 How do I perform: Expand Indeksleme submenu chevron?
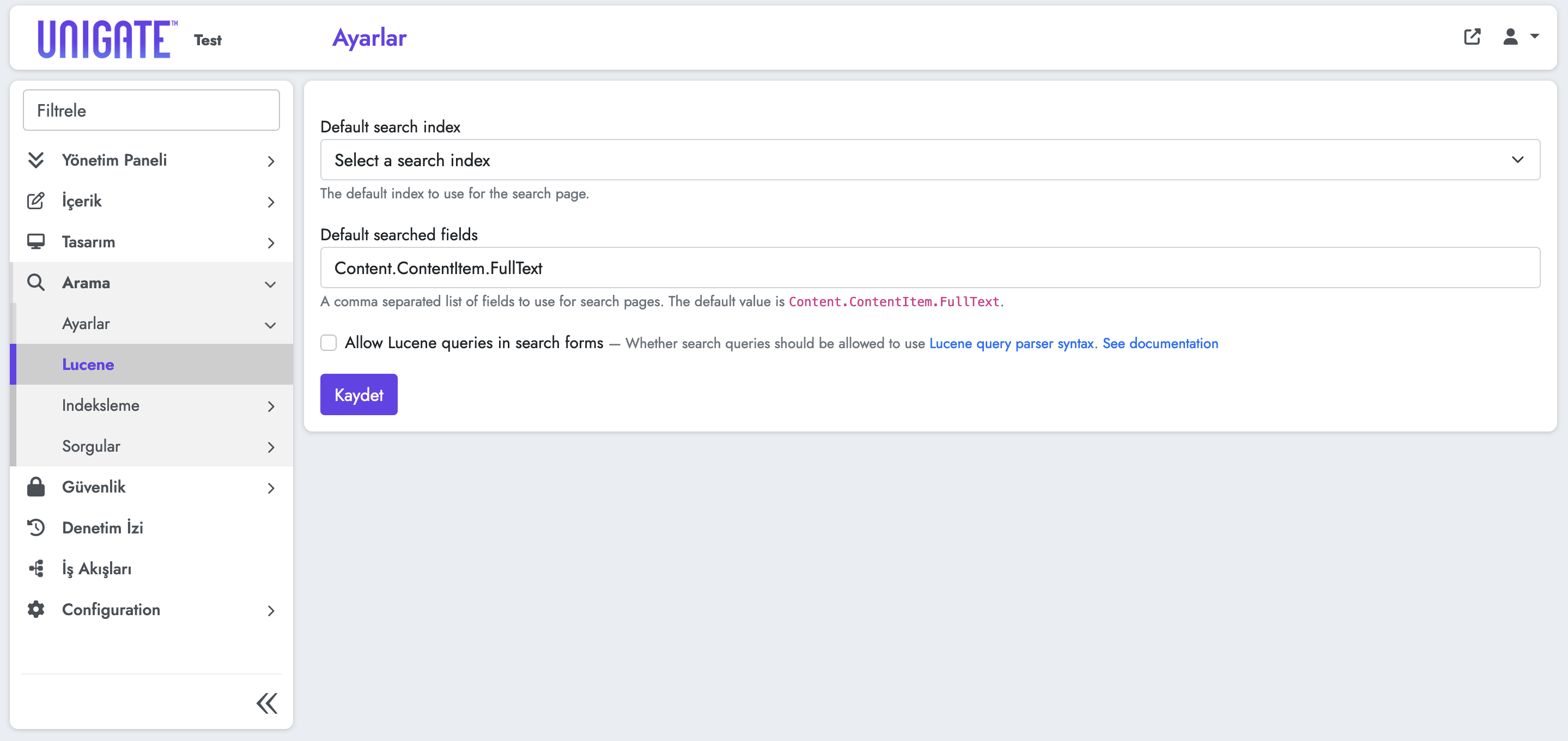[x=271, y=406]
